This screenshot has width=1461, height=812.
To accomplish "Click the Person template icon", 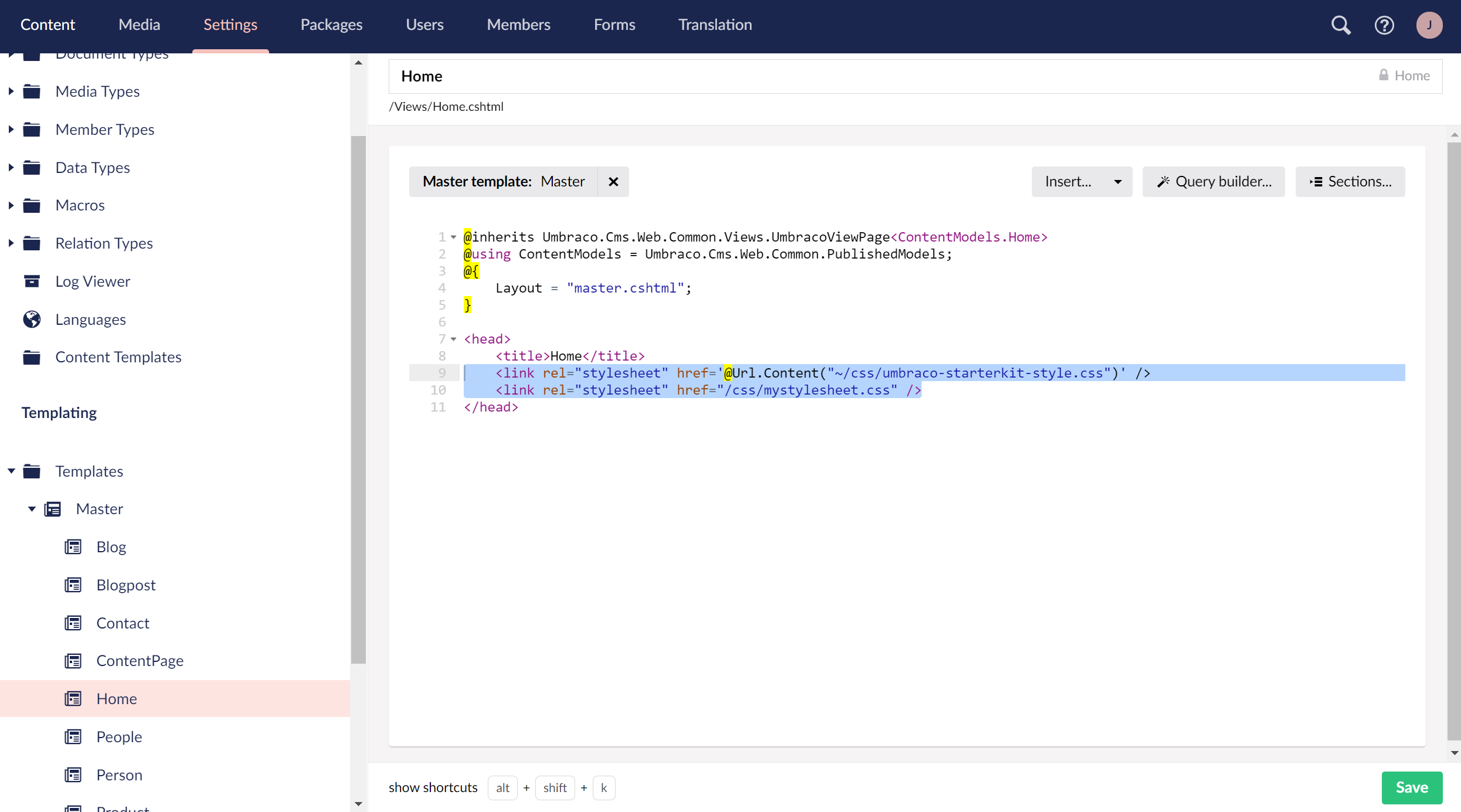I will [x=73, y=775].
